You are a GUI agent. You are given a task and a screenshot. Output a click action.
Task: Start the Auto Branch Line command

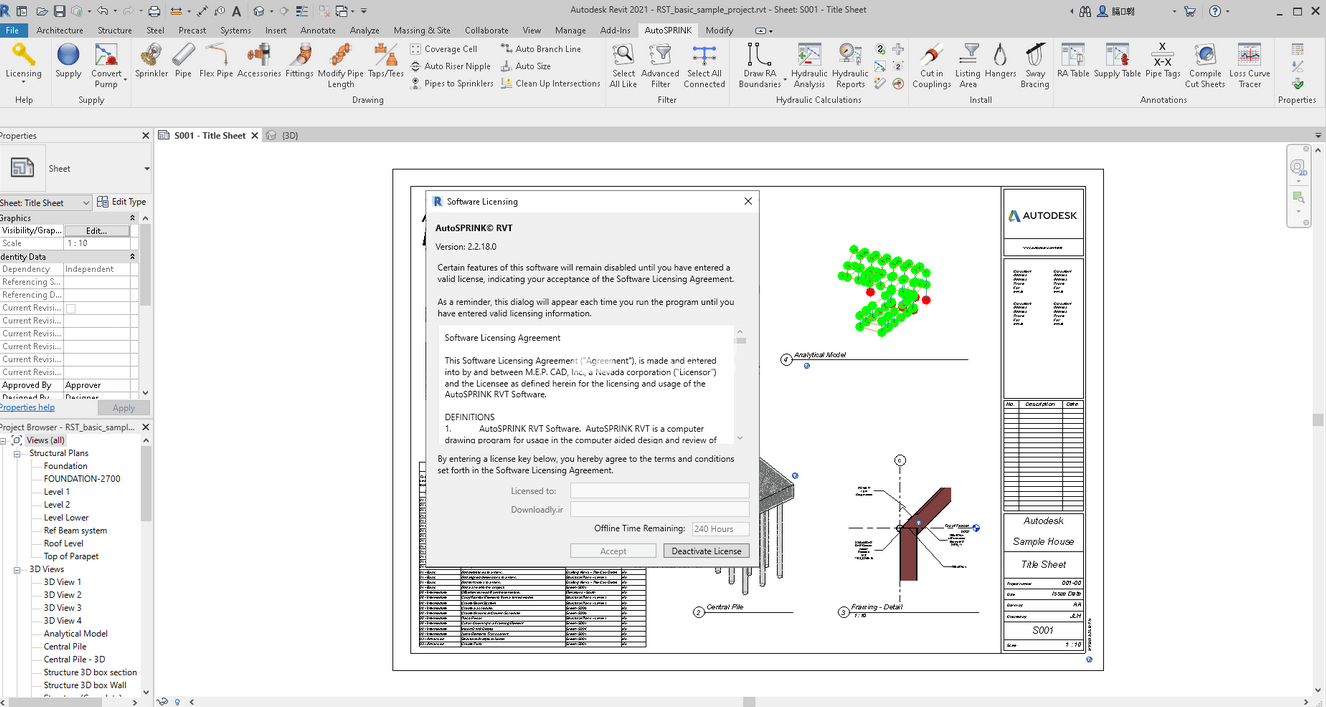pos(541,49)
